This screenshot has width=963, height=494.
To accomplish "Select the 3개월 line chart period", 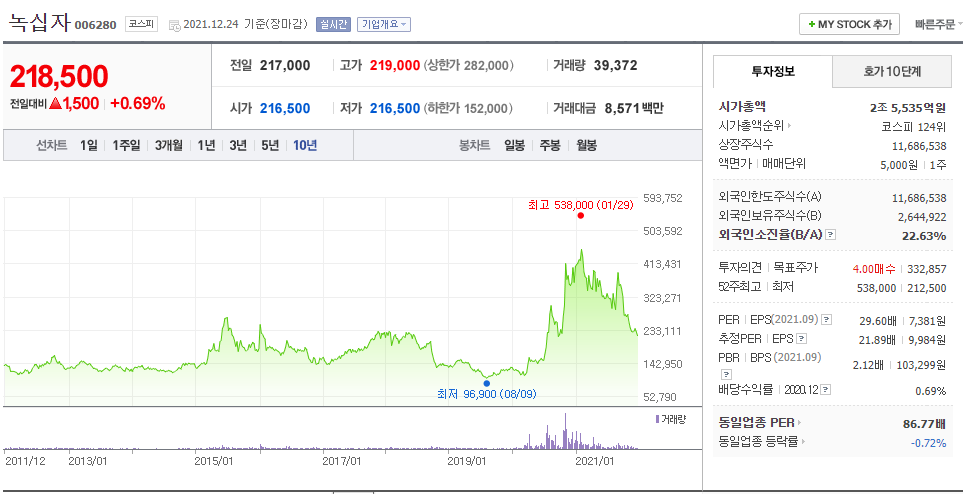I will click(x=168, y=146).
